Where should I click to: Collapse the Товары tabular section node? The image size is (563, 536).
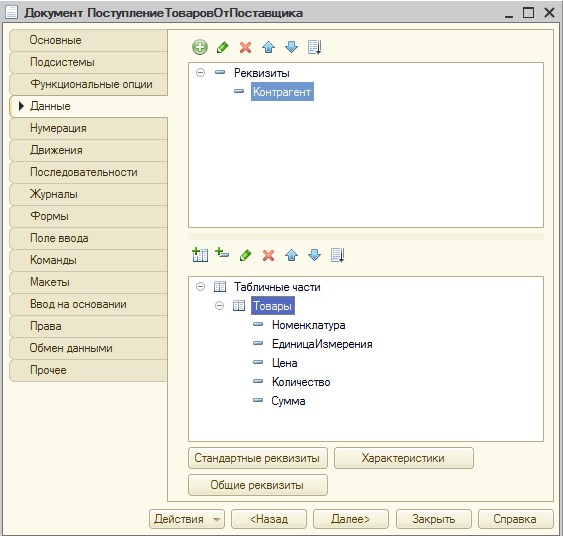219,306
